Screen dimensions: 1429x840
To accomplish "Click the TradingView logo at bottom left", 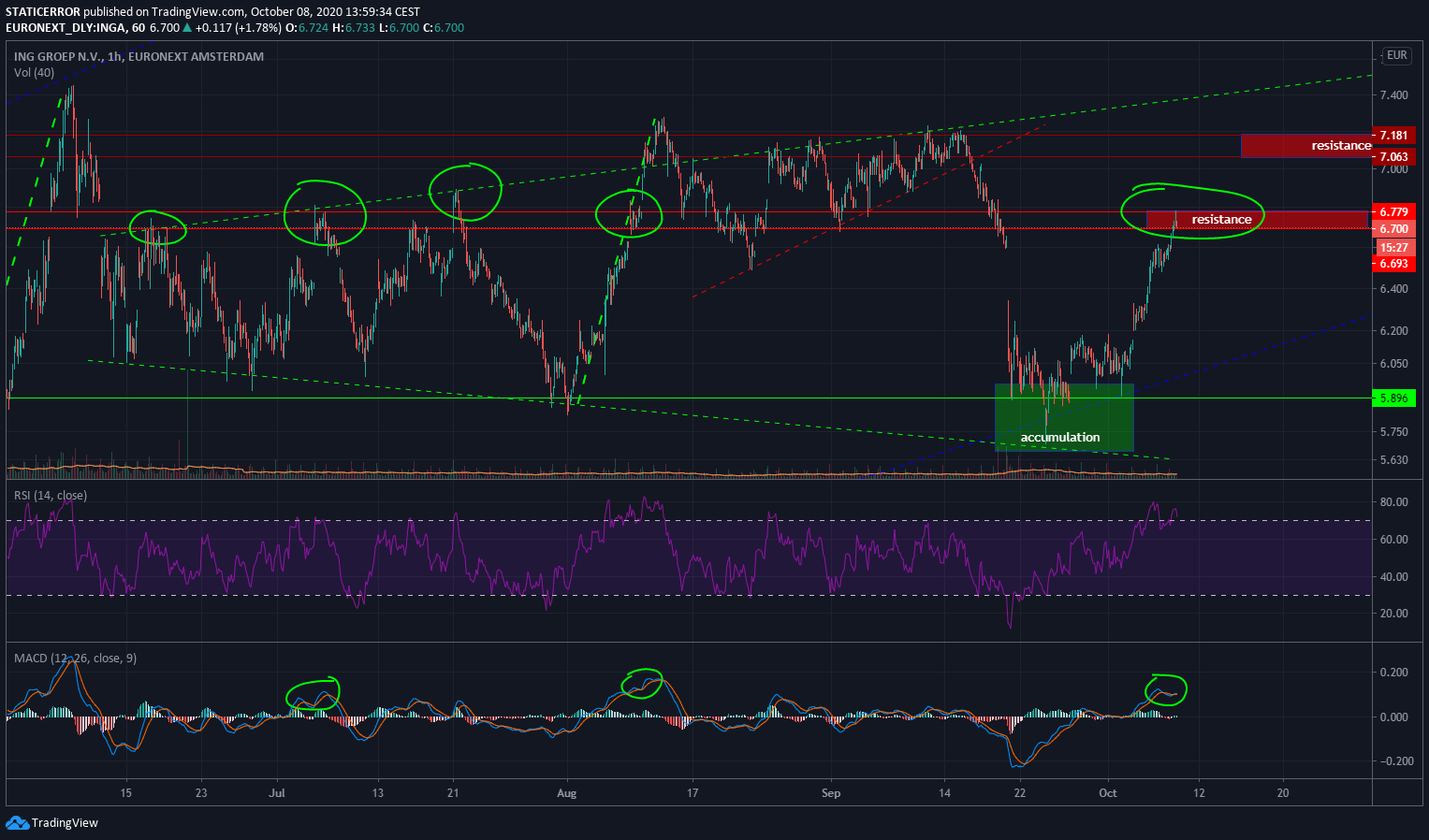I will tap(51, 823).
